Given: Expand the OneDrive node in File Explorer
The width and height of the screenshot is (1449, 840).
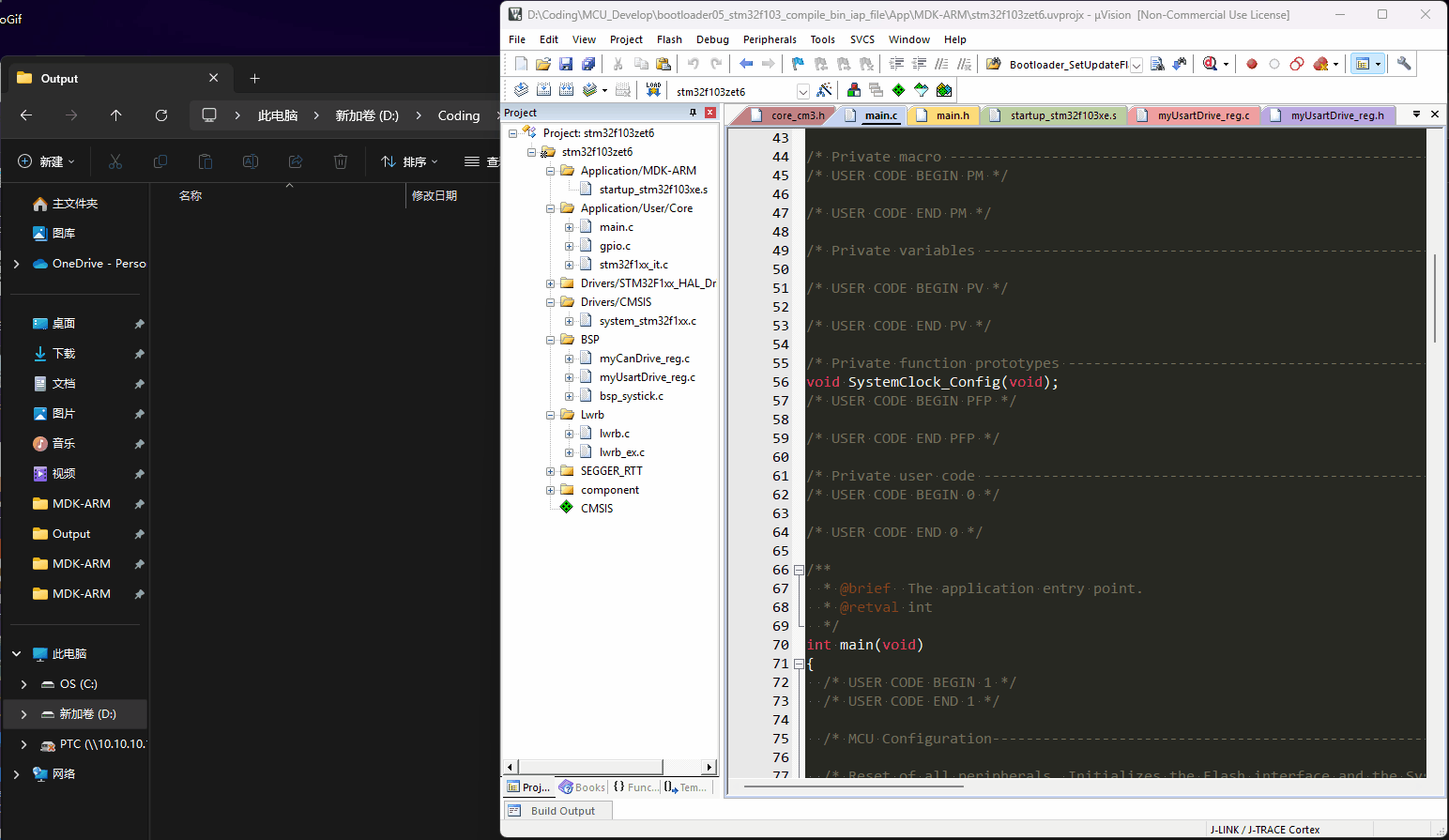Looking at the screenshot, I should [17, 264].
